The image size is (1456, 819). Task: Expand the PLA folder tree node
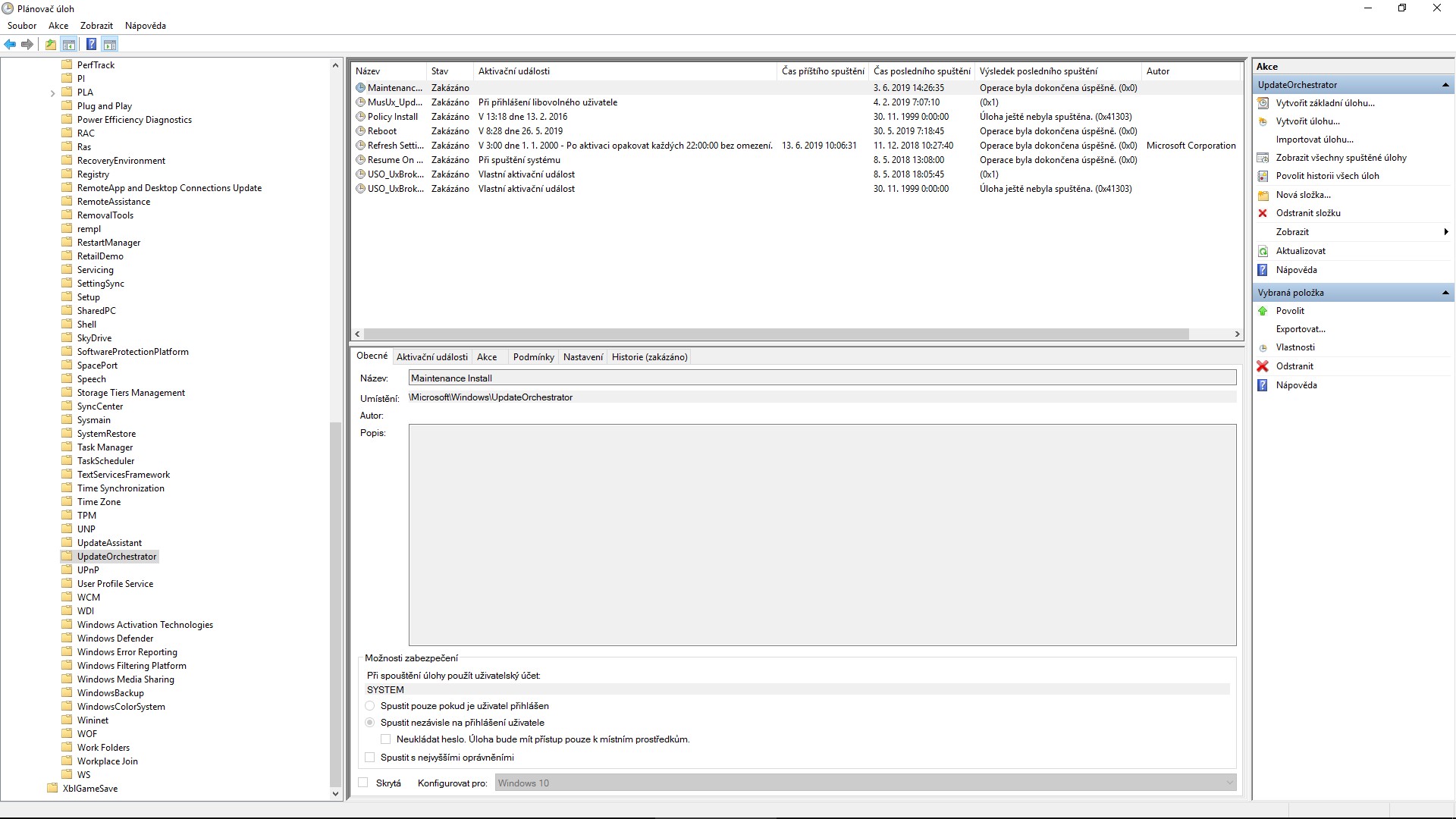[52, 93]
